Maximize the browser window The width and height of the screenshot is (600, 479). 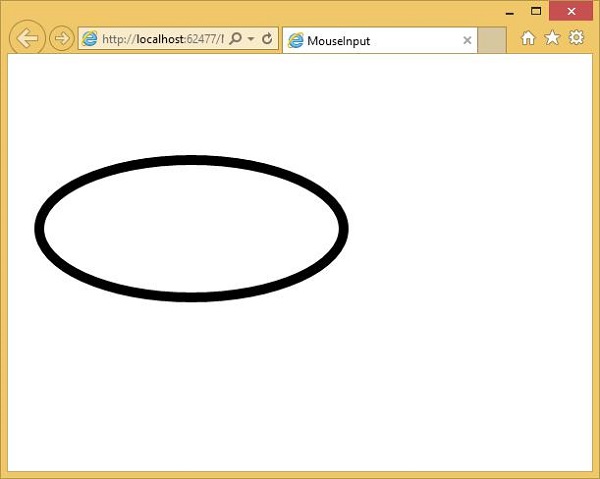point(536,11)
